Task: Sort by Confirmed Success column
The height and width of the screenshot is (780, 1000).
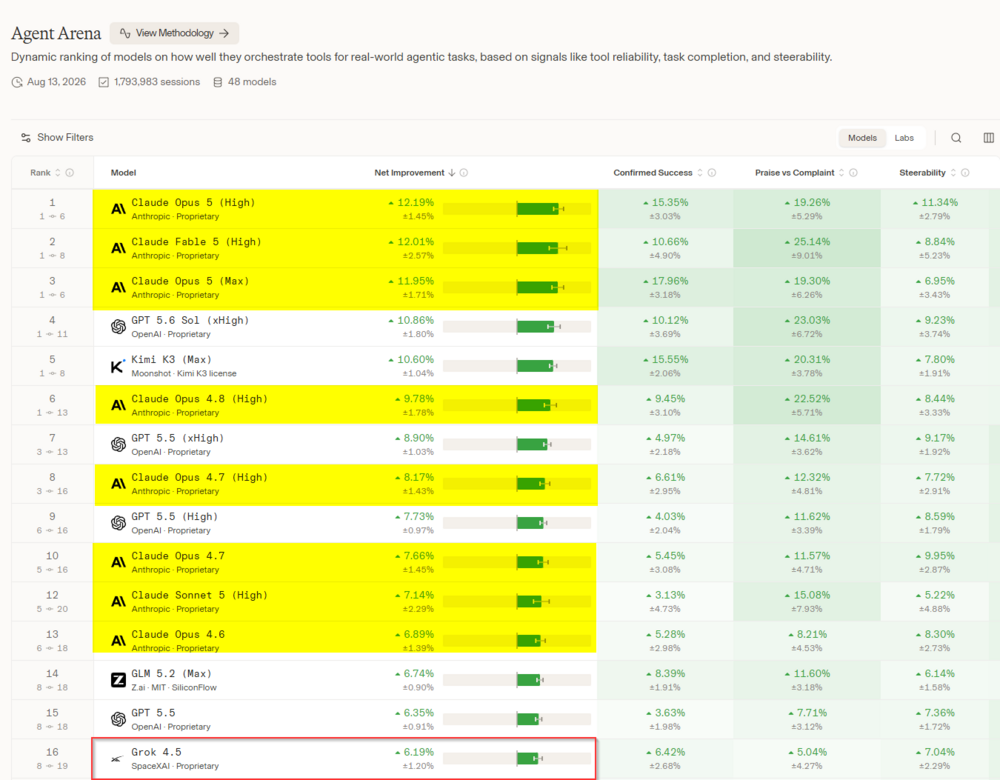Action: (658, 173)
